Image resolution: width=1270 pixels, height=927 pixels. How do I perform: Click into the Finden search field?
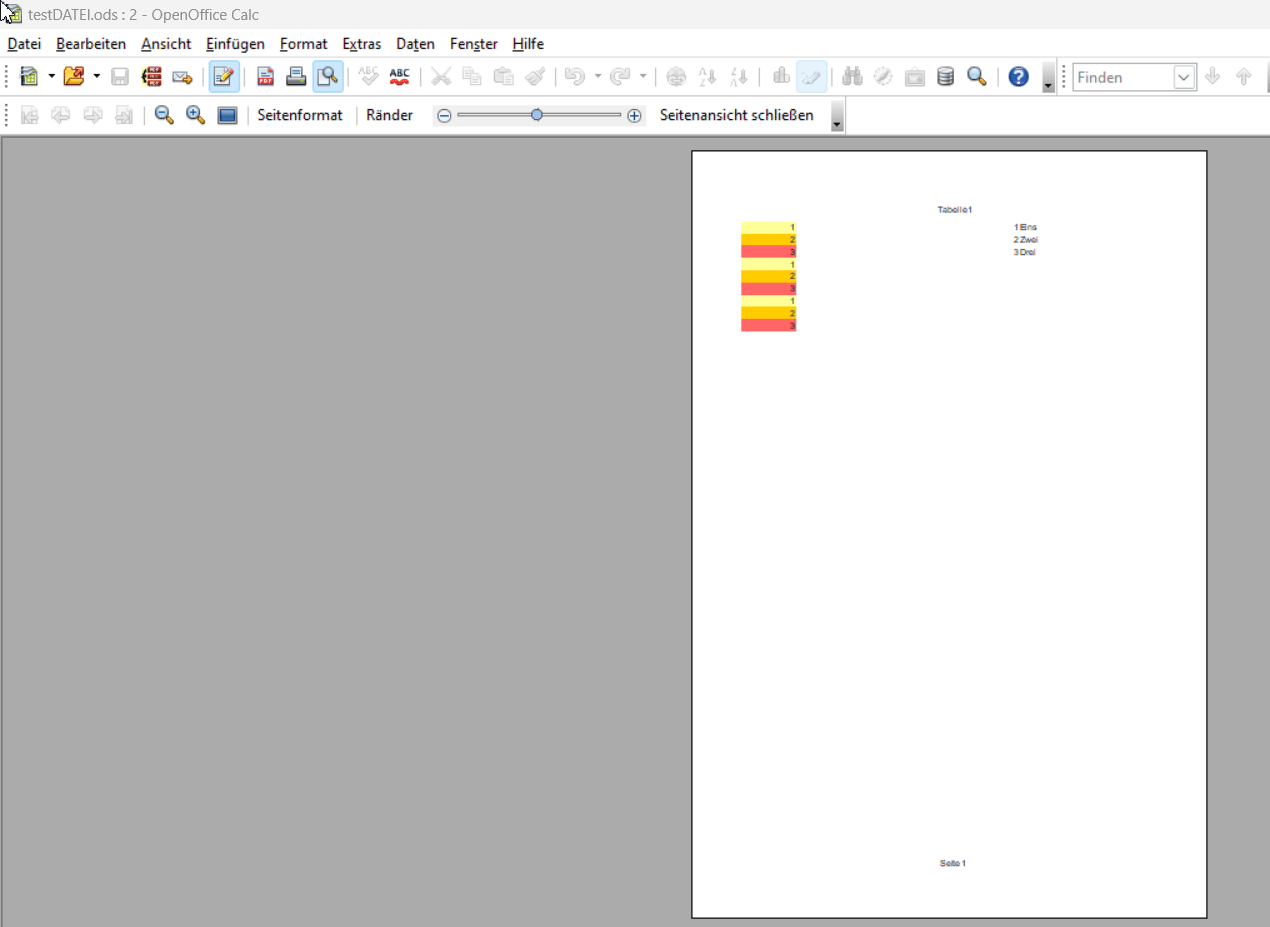pyautogui.click(x=1123, y=77)
